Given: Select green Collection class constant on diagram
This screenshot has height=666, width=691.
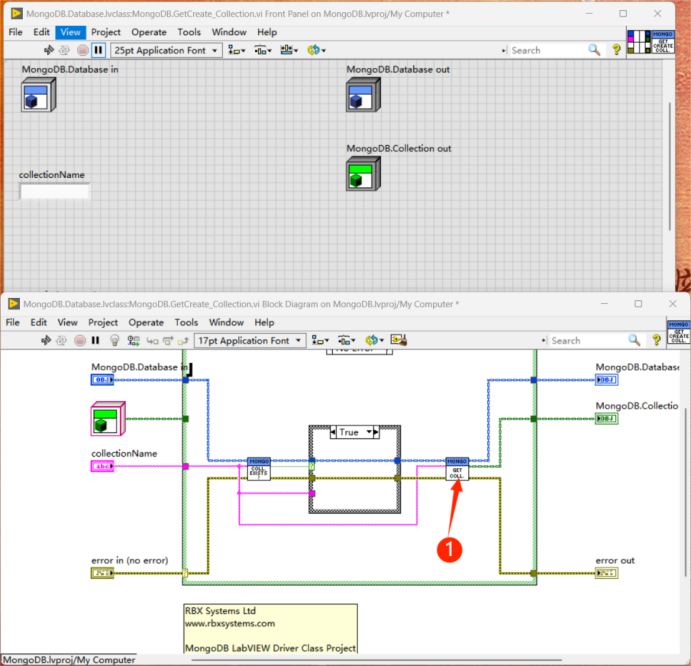Looking at the screenshot, I should pos(108,419).
